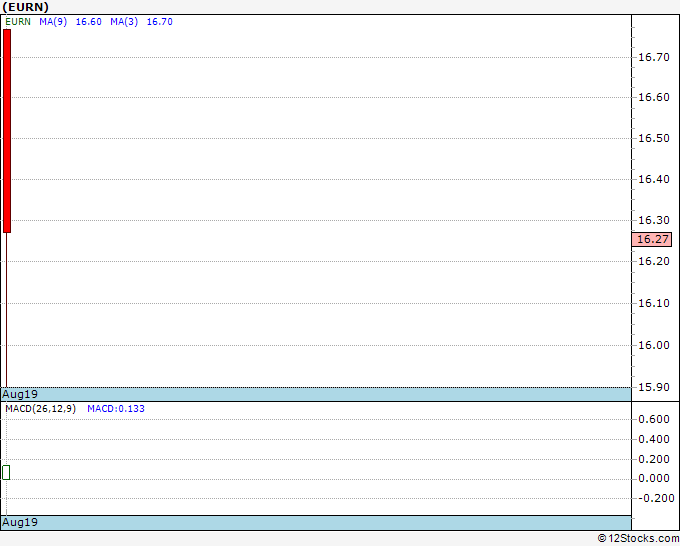Click the 16.30 price axis label

pos(654,220)
